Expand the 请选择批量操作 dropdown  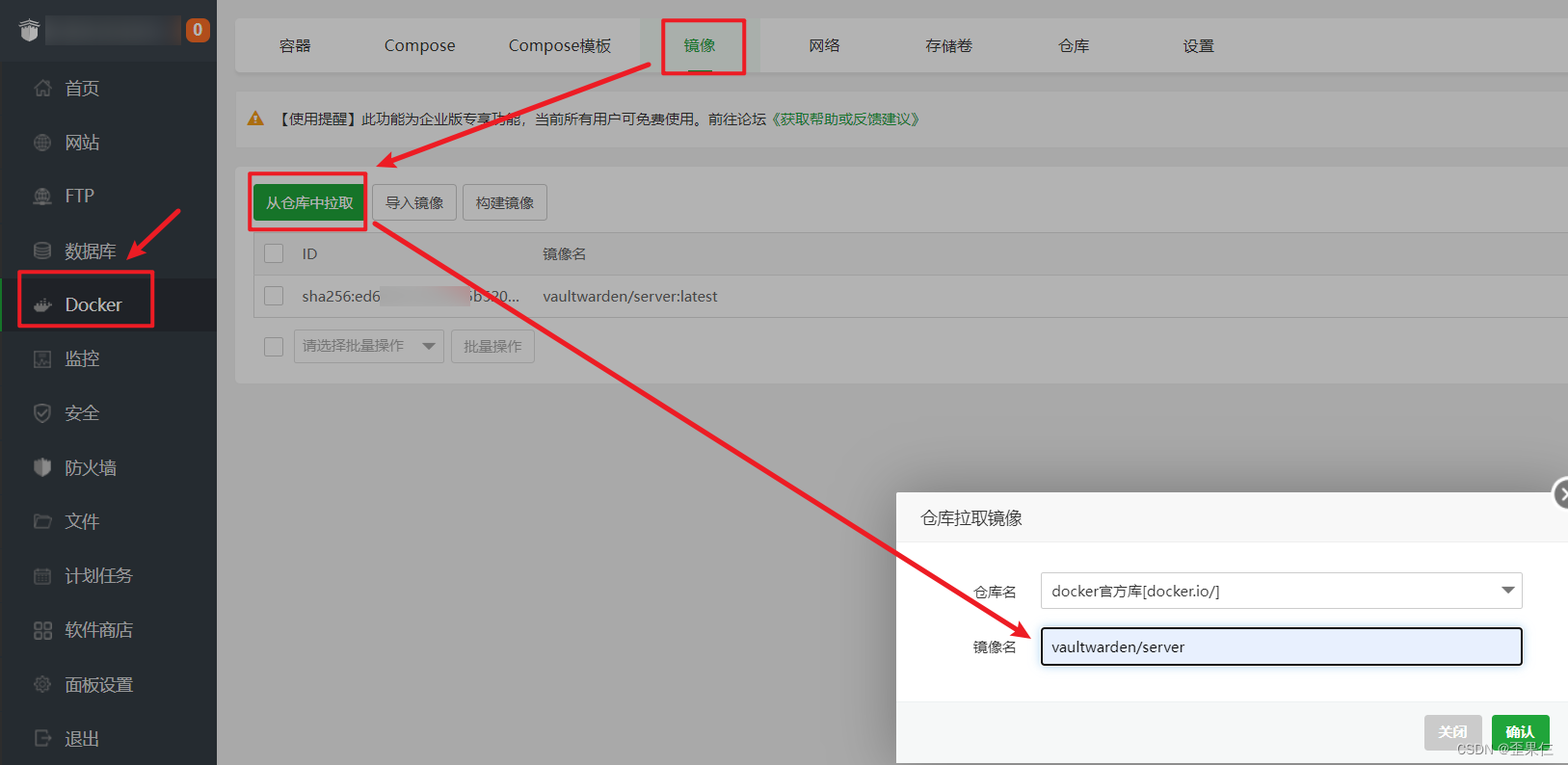[x=369, y=346]
